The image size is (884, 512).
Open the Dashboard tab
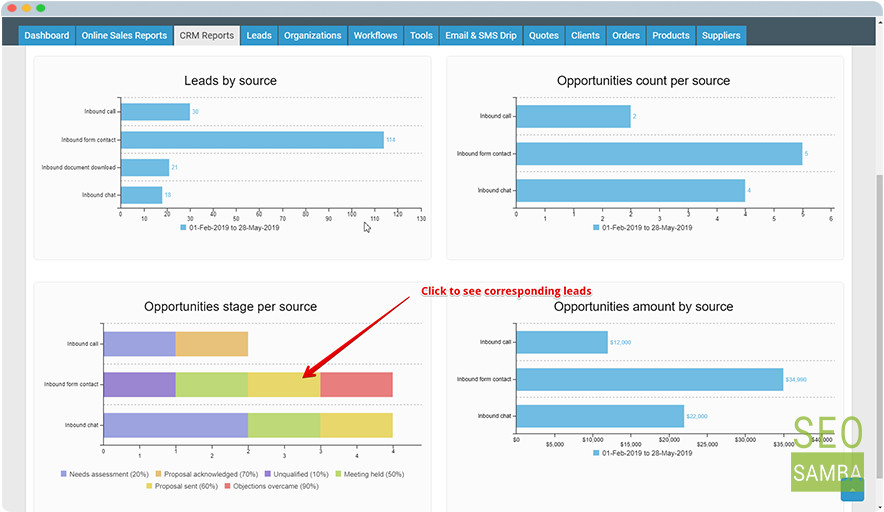(x=46, y=36)
